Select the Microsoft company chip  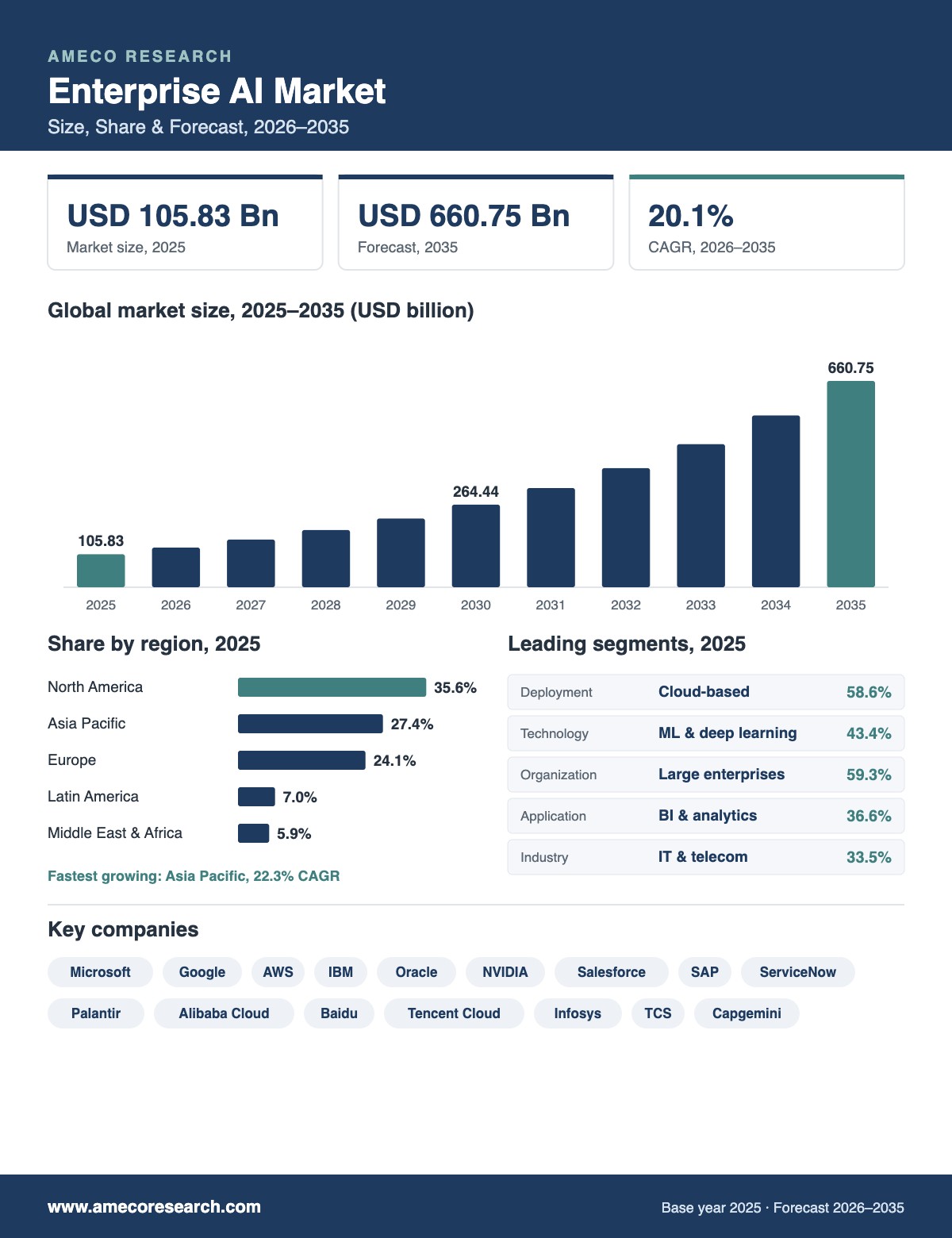click(x=100, y=972)
